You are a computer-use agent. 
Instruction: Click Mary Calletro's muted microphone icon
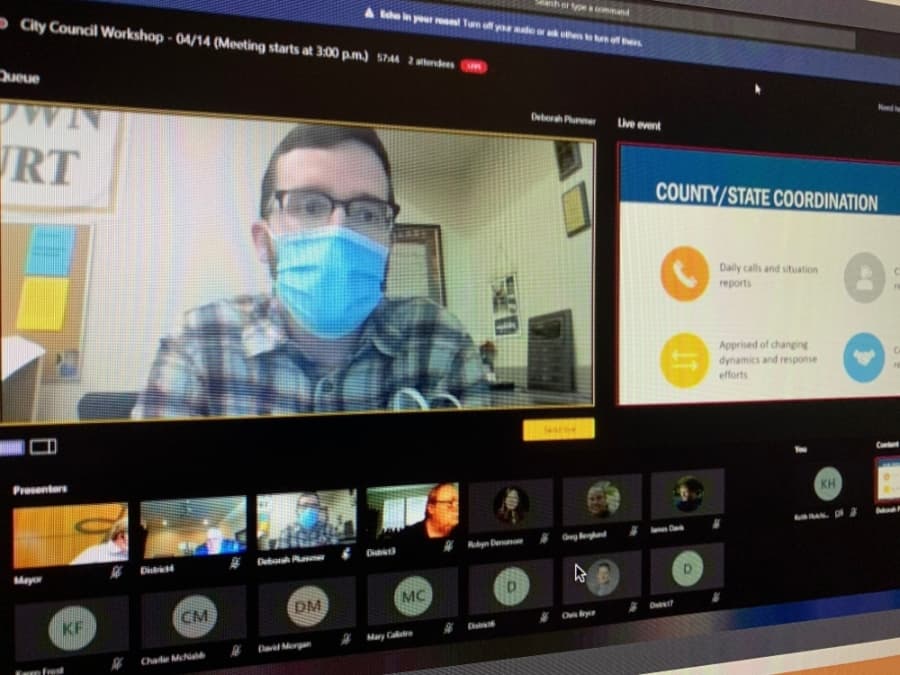tap(448, 629)
